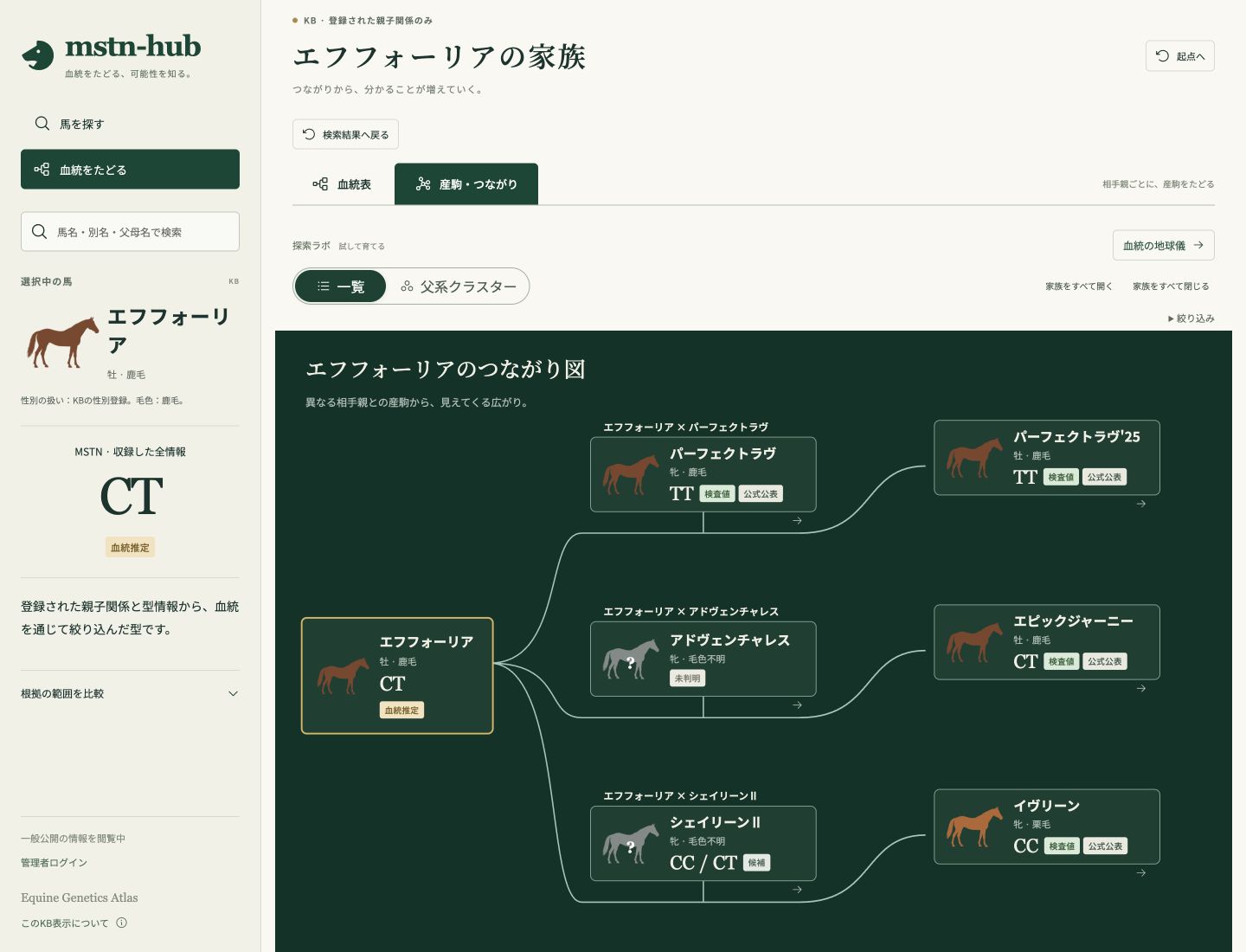
Task: Click the cluster icon in 父系クラスター
Action: pos(407,286)
